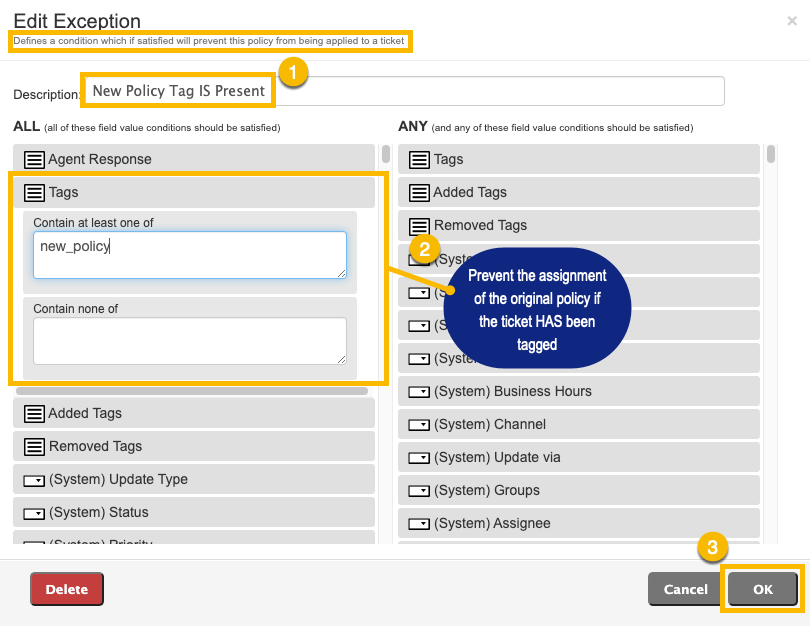Click the 'Description:' label

pyautogui.click(x=46, y=95)
